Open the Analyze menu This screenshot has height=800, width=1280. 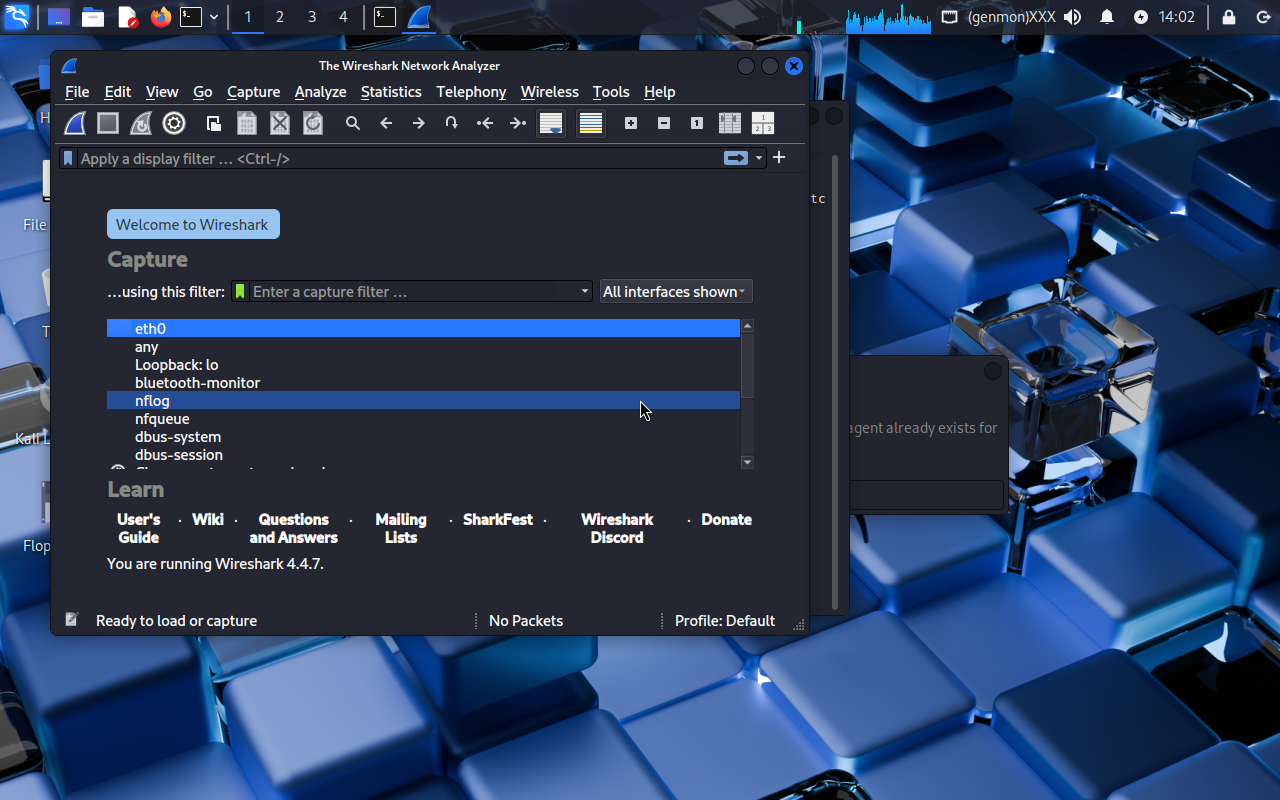(x=321, y=91)
